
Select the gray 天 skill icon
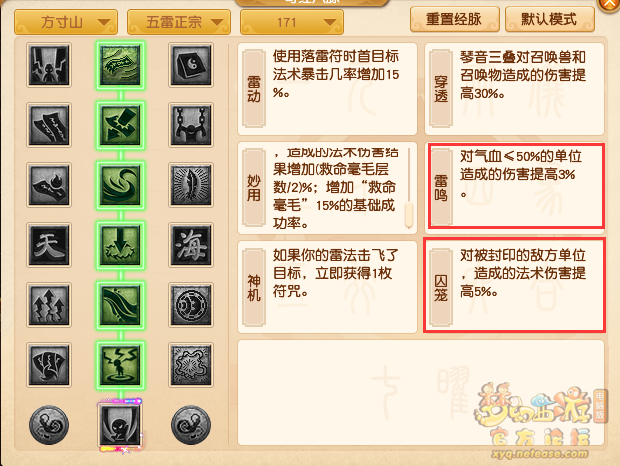[49, 245]
